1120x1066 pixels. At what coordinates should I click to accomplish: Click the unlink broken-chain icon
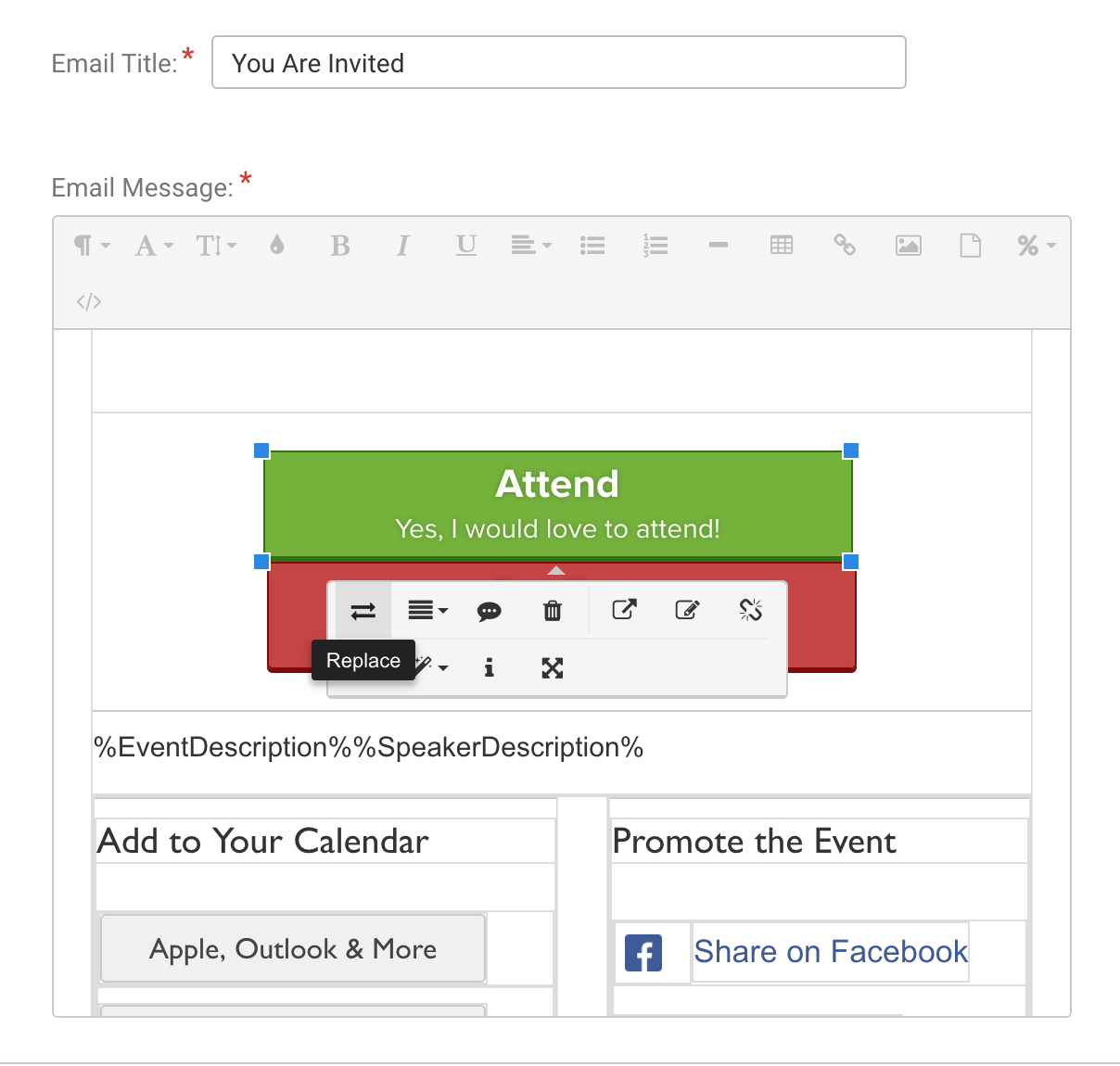(750, 610)
